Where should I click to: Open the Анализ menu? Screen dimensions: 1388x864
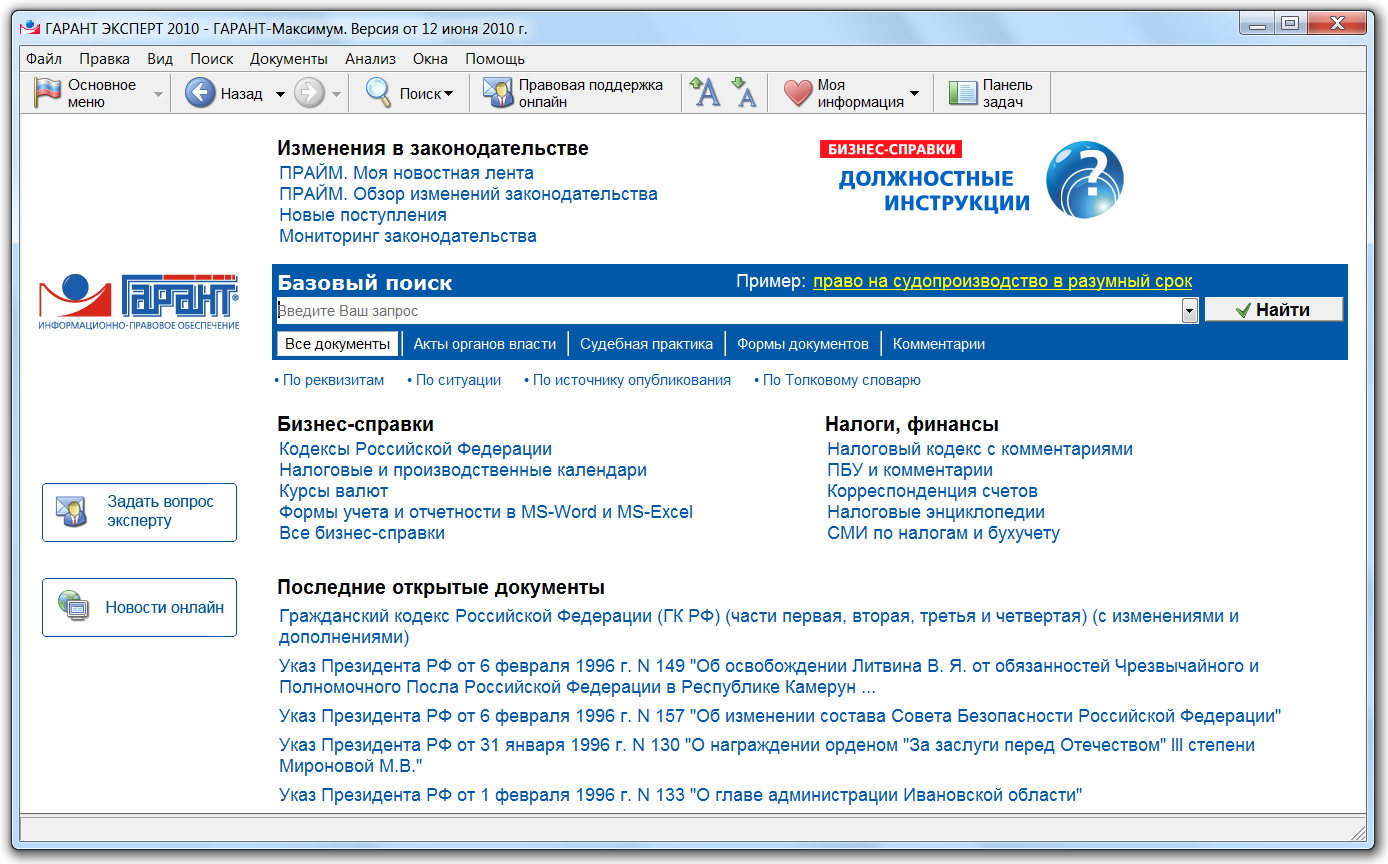pyautogui.click(x=370, y=59)
